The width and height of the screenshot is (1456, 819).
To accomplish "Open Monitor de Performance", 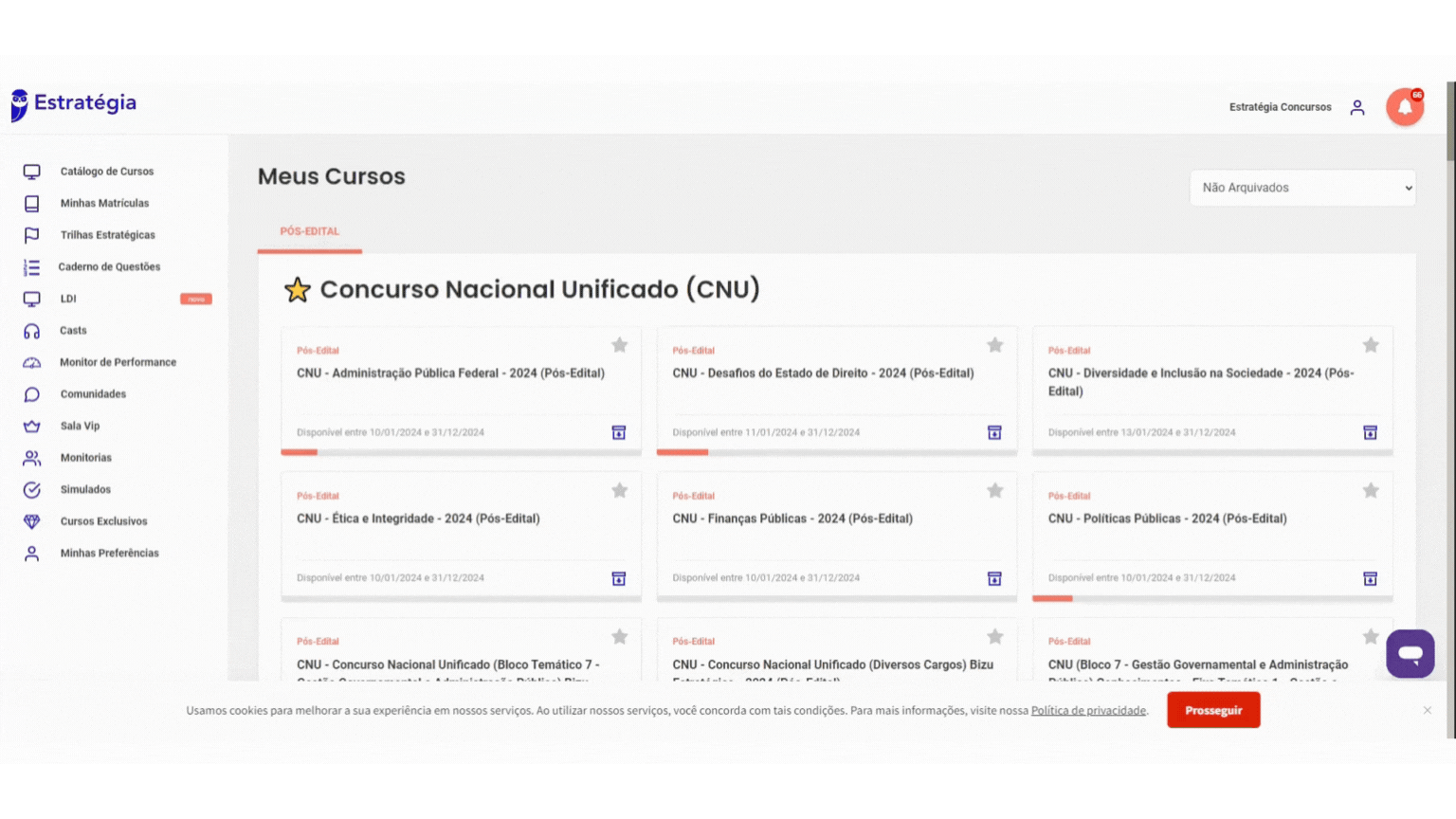I will click(118, 362).
